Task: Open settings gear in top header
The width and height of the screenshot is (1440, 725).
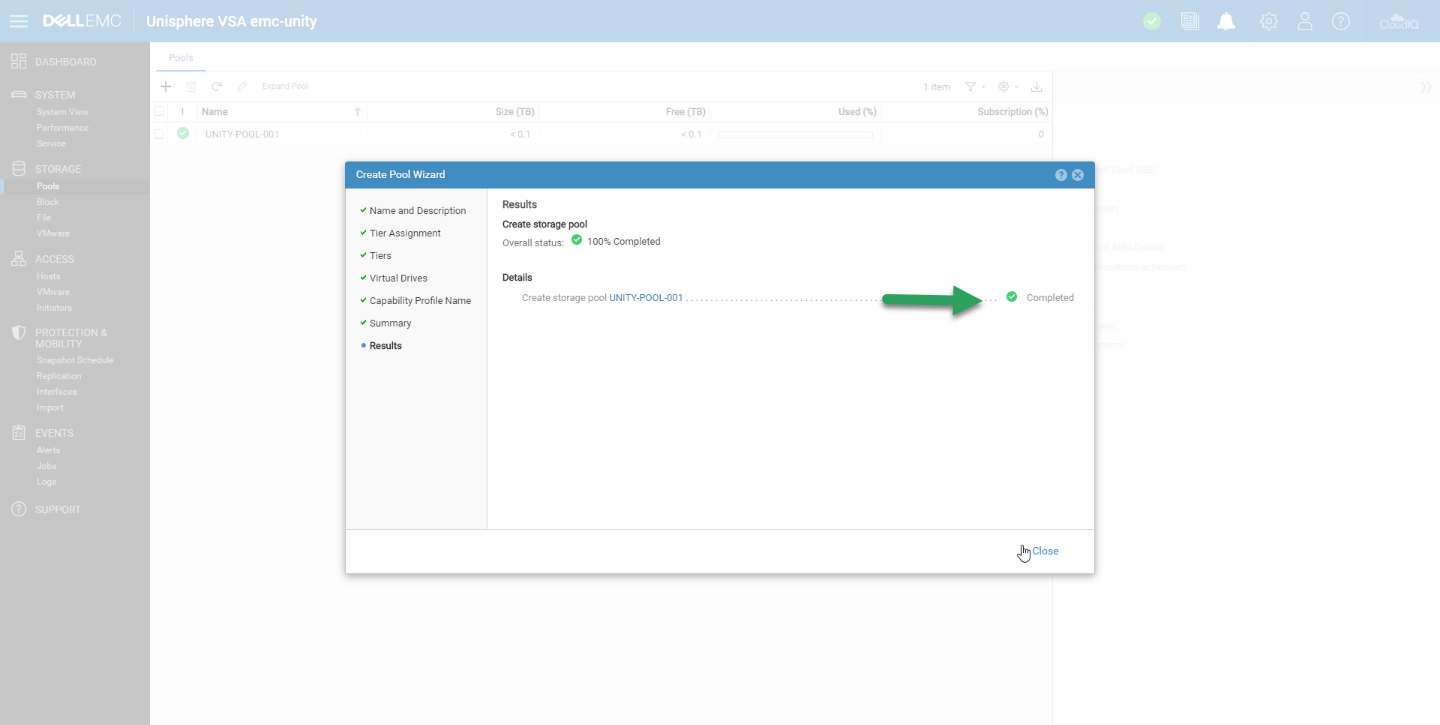Action: click(1269, 21)
